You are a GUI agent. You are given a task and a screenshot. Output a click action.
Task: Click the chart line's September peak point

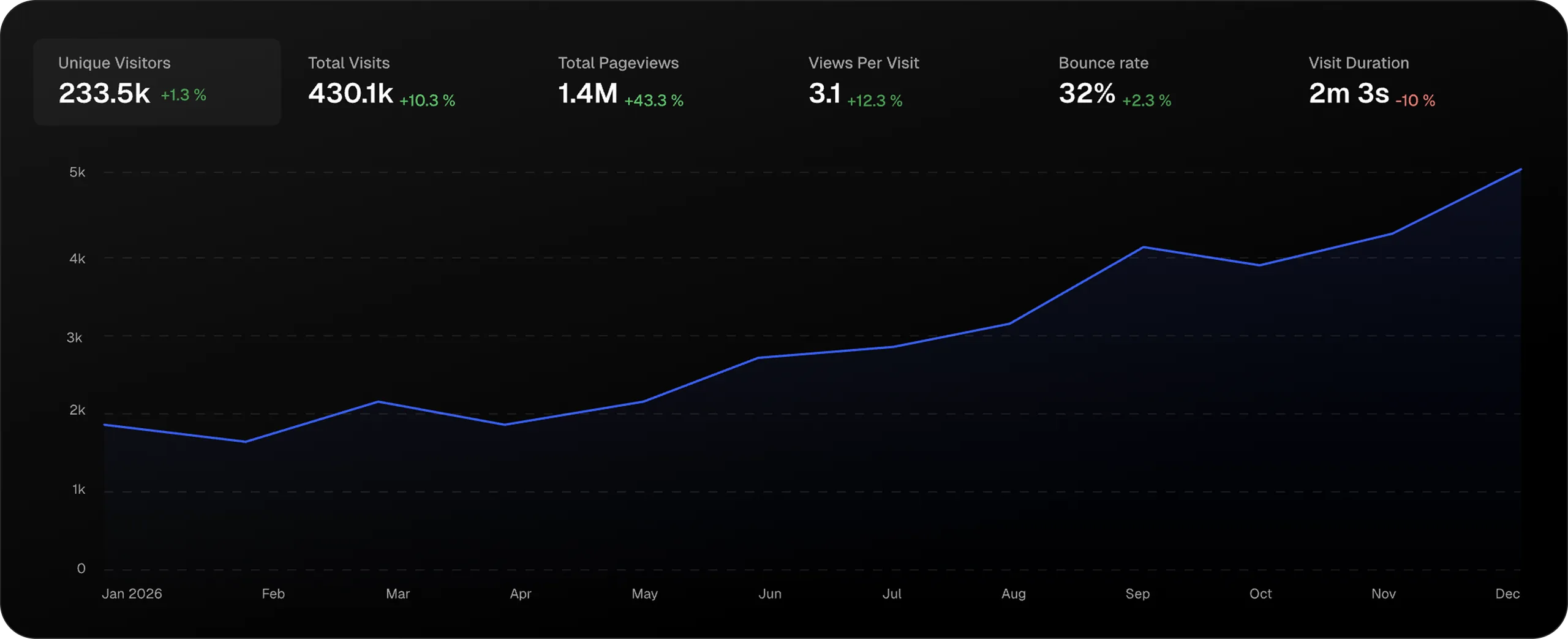coord(1144,247)
